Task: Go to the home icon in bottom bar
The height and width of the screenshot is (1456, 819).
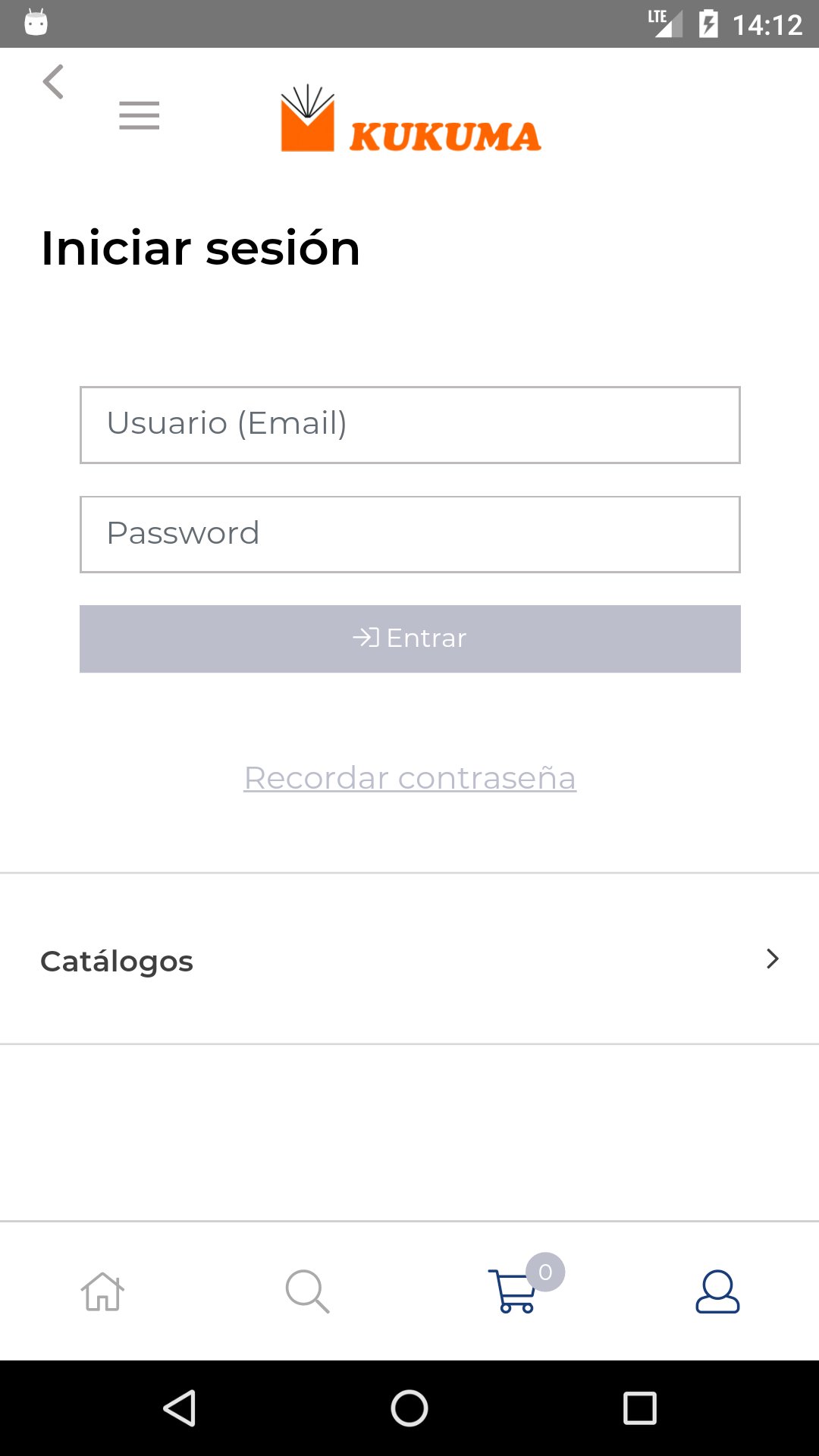Action: coord(102,1291)
